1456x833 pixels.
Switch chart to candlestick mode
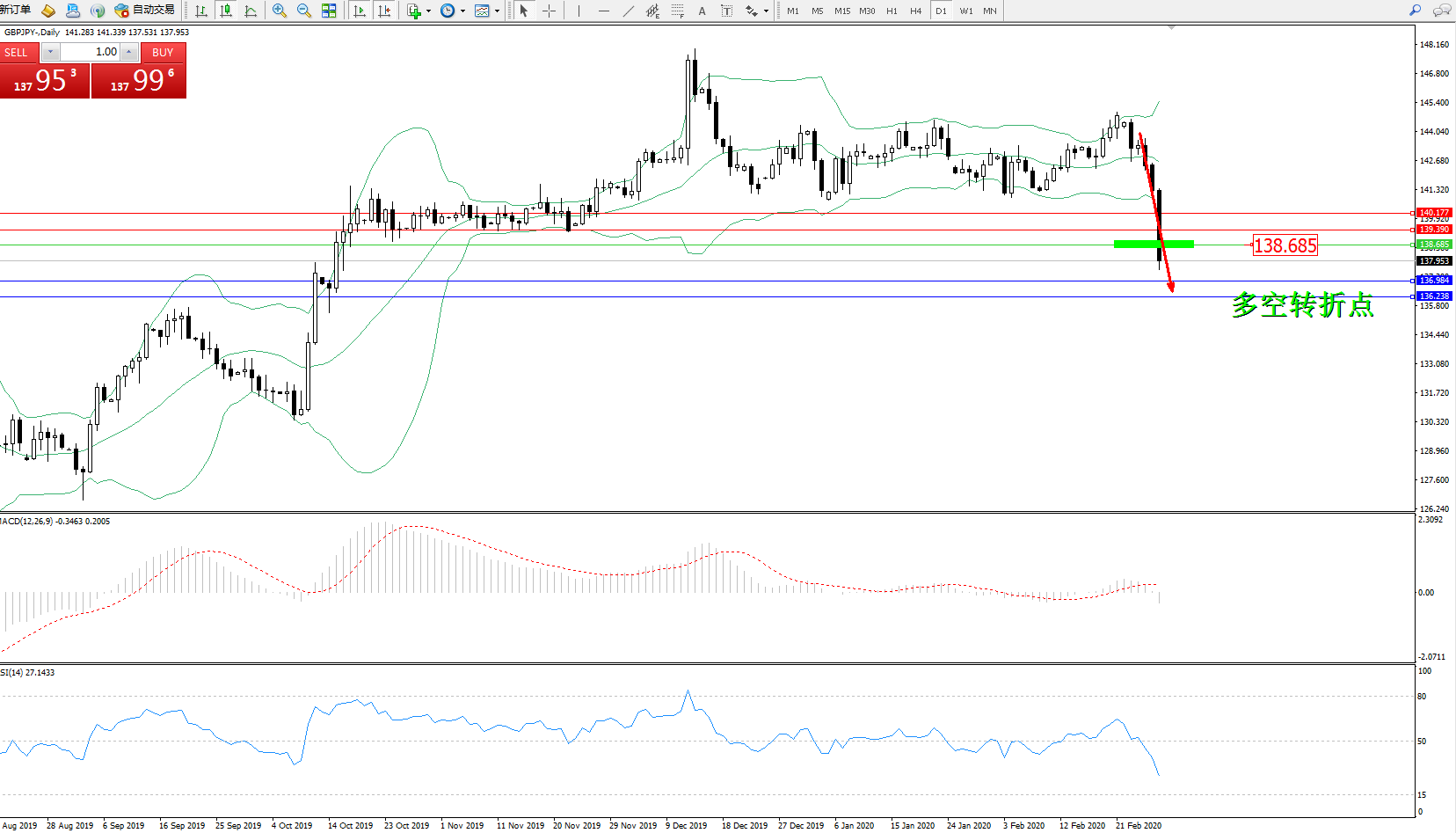226,11
